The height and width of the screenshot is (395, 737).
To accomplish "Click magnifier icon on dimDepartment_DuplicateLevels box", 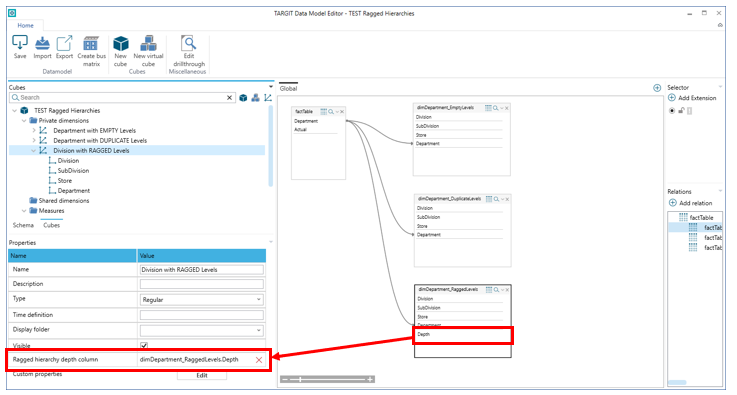I will coord(496,199).
